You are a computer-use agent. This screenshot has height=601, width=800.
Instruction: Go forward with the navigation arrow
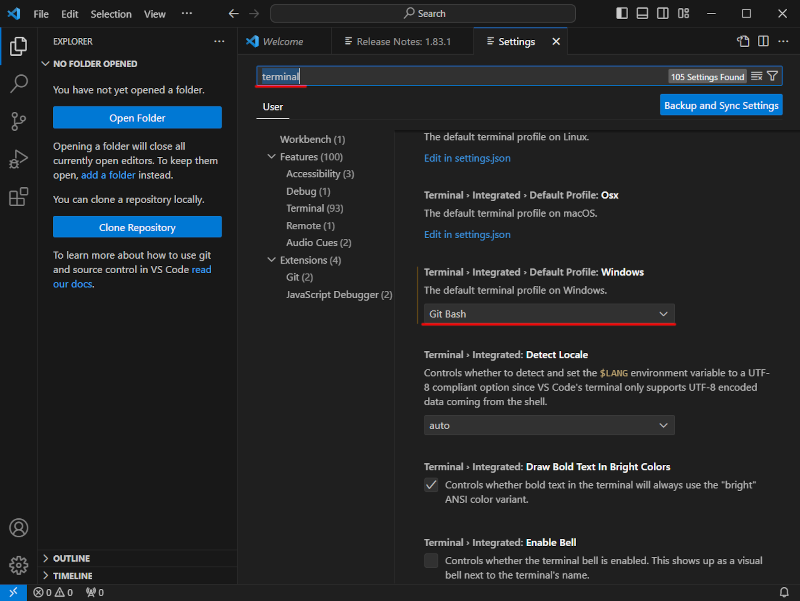[254, 14]
